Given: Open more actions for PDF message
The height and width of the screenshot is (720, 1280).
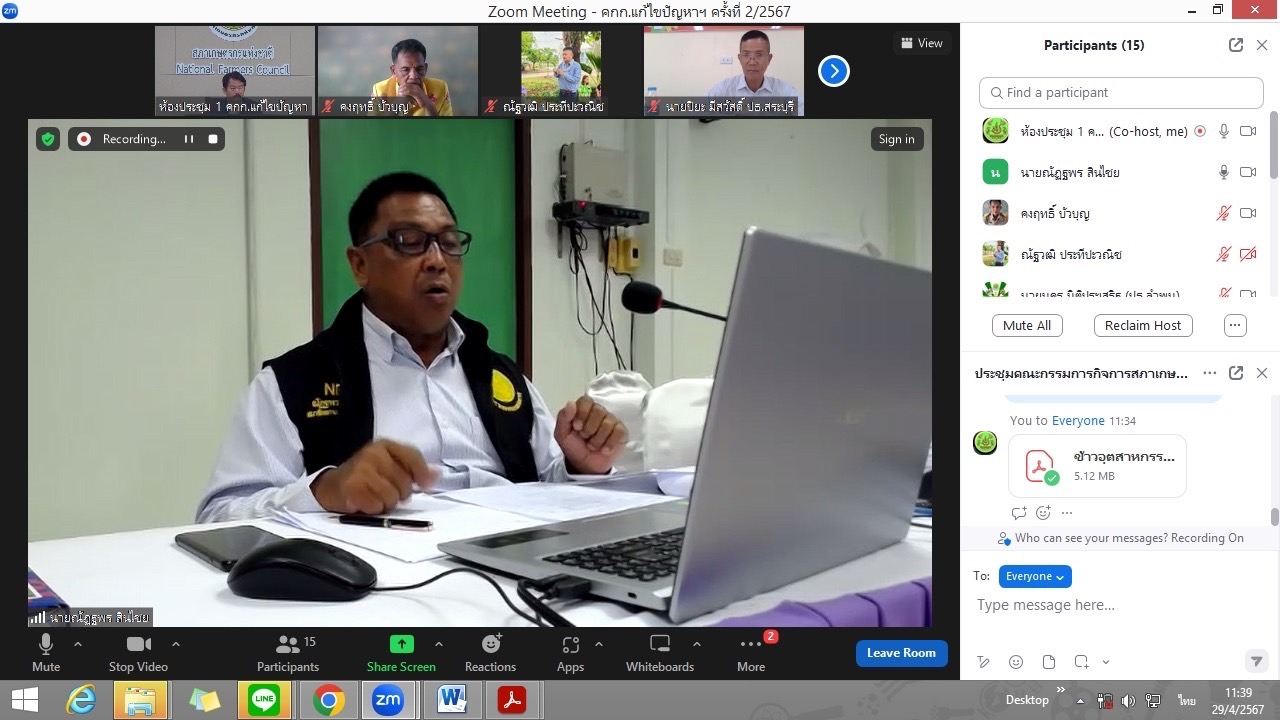Looking at the screenshot, I should tap(1067, 513).
